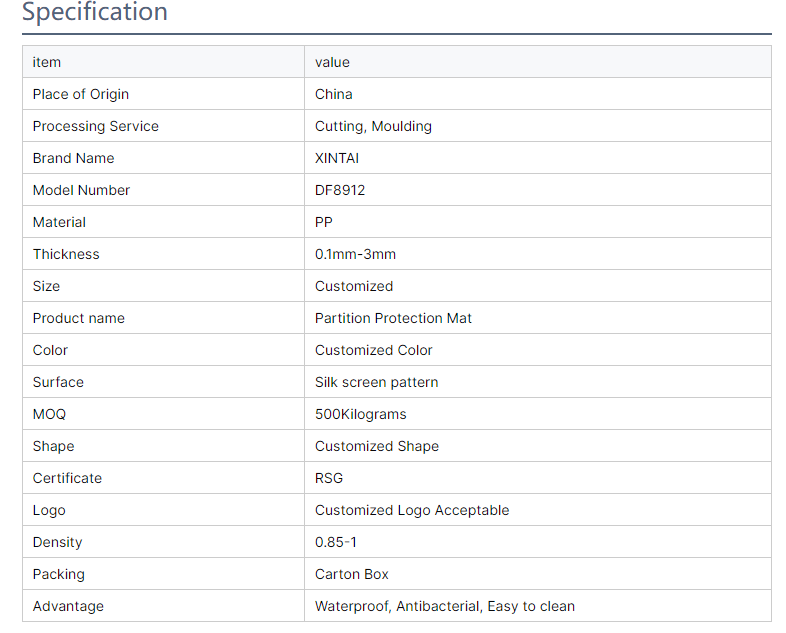Select the RSG certificate value
This screenshot has width=786, height=633.
click(x=329, y=478)
